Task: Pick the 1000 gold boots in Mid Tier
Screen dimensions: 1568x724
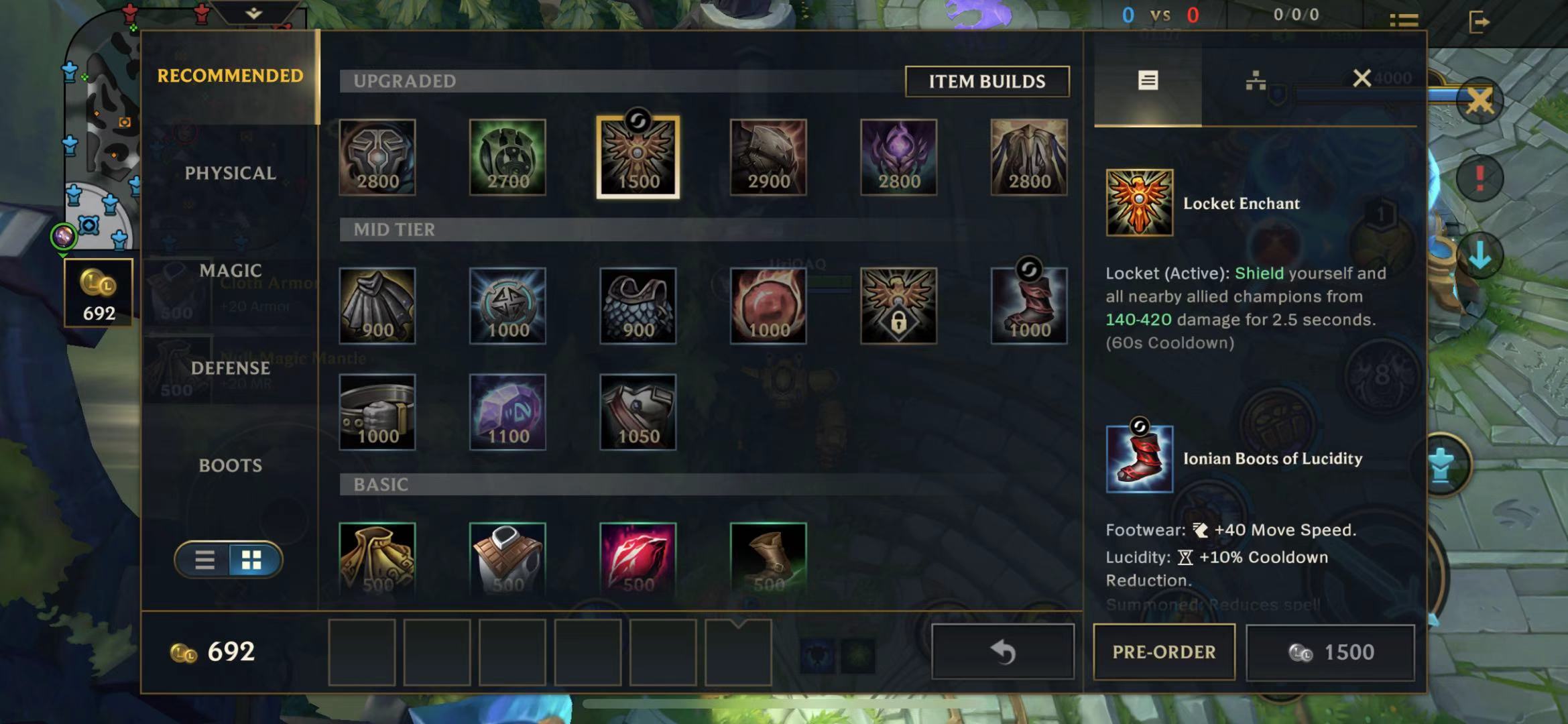Action: 1029,306
